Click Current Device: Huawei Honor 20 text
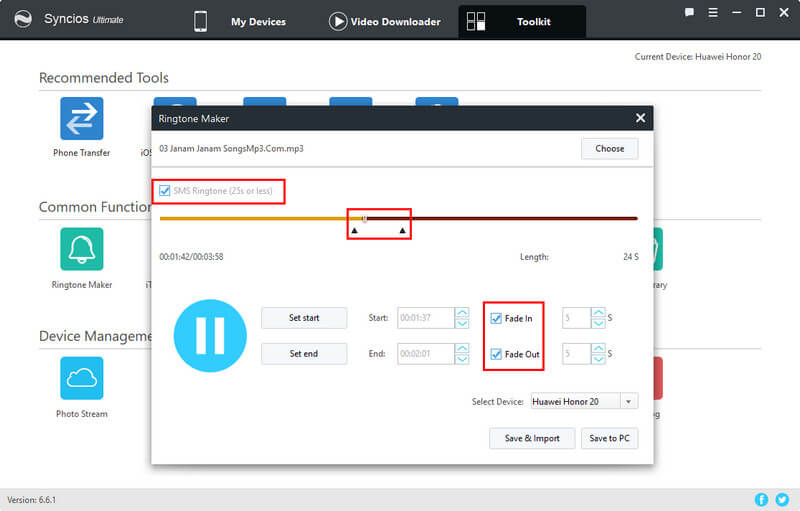 (697, 57)
